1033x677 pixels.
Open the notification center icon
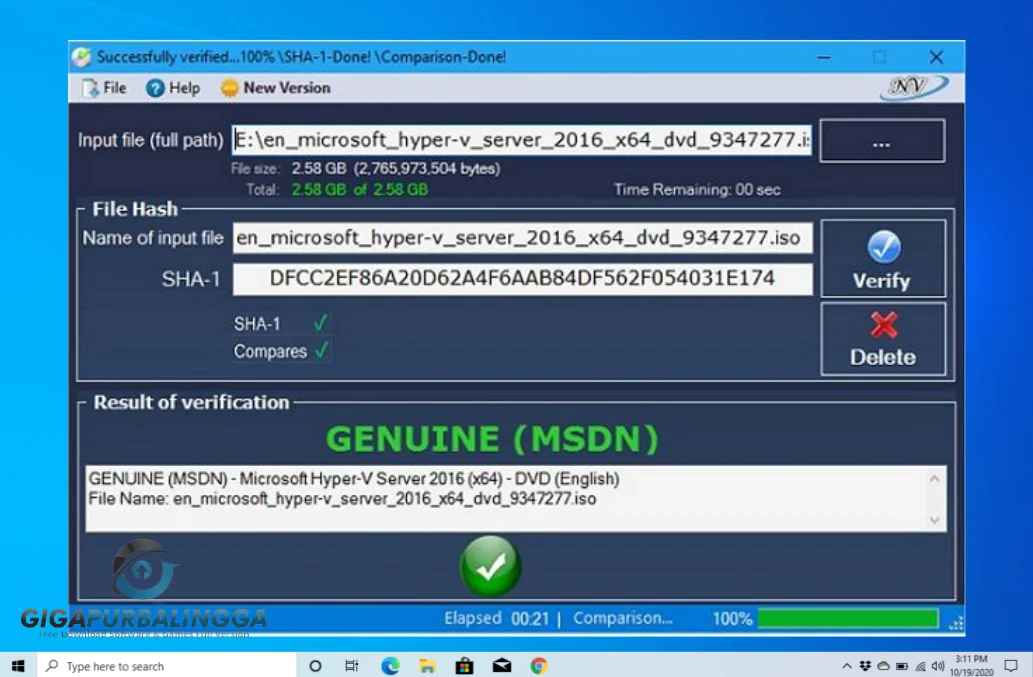[x=1011, y=666]
